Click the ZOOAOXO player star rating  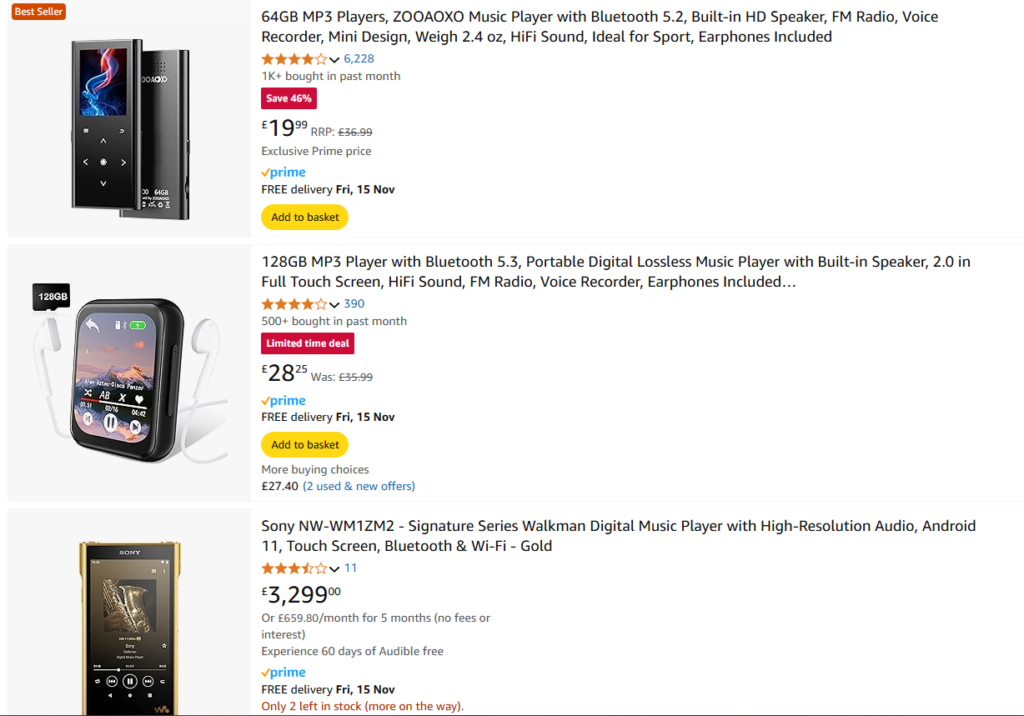tap(293, 59)
